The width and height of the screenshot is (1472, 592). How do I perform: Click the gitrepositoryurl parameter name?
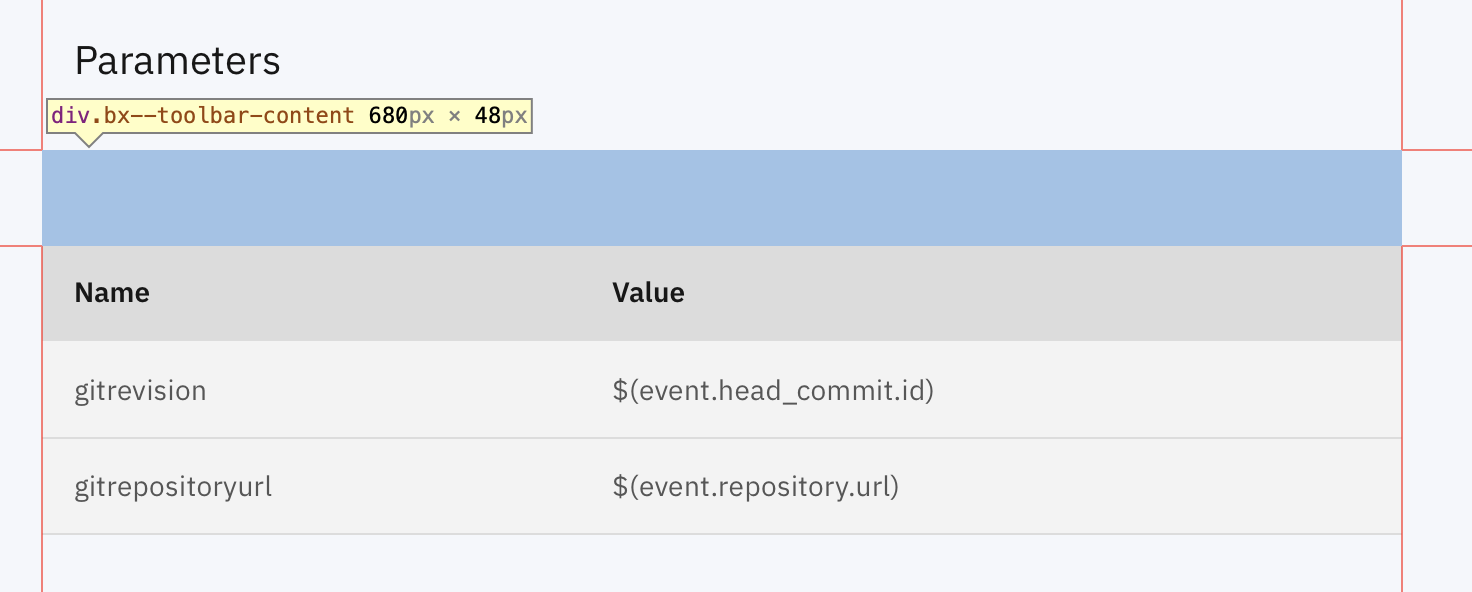[x=172, y=486]
